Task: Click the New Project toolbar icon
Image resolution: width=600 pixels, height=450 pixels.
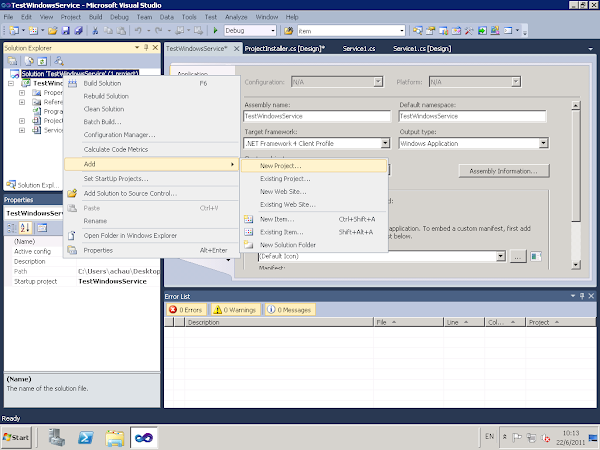Action: tap(14, 31)
